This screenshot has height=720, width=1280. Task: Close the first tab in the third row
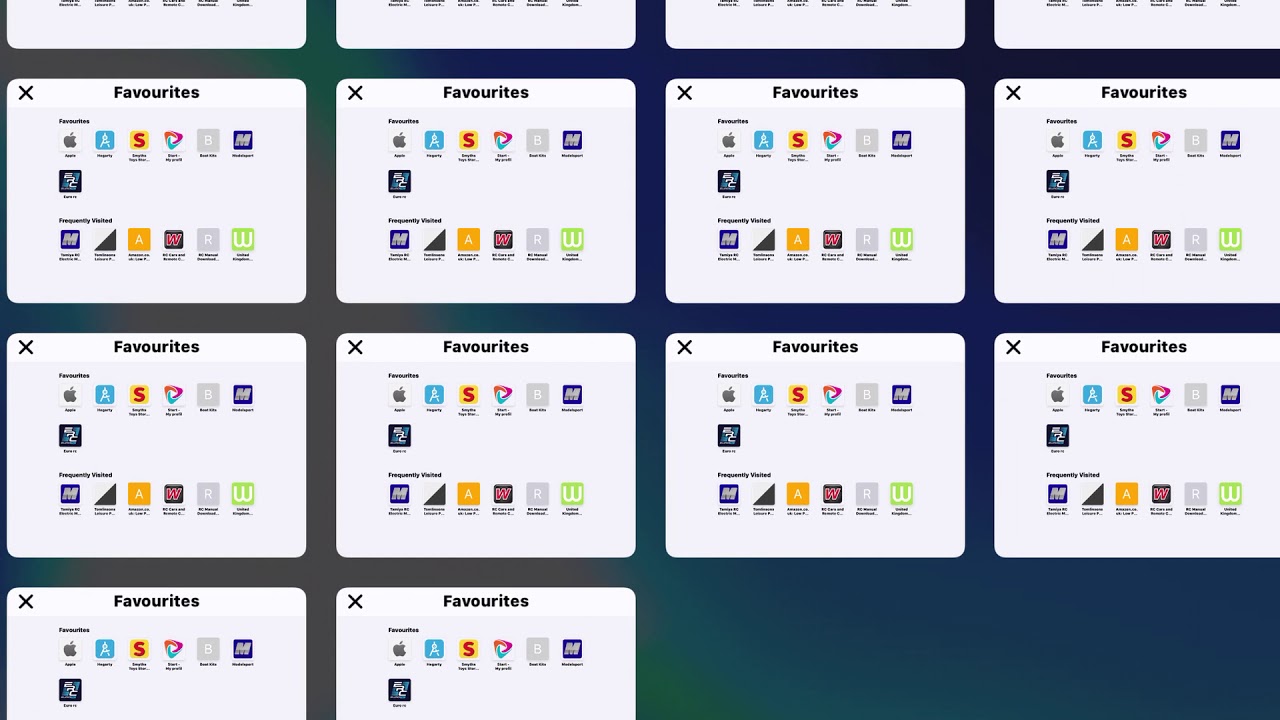point(26,347)
